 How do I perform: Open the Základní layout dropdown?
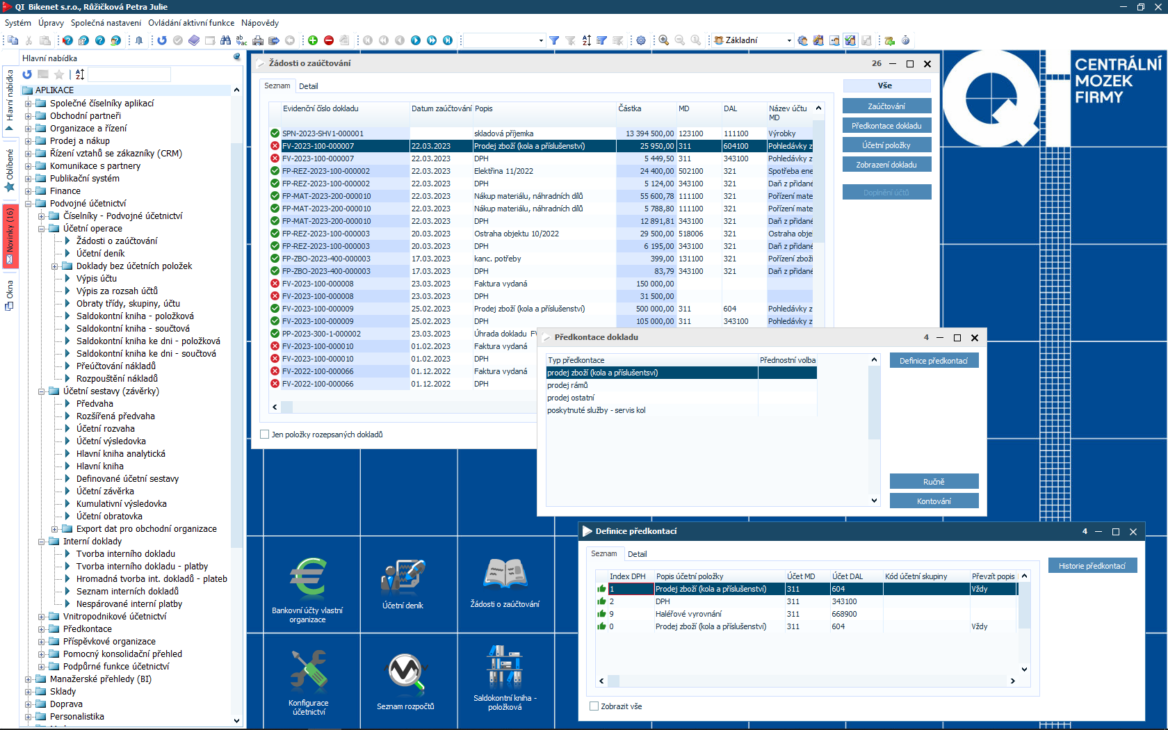pos(788,41)
